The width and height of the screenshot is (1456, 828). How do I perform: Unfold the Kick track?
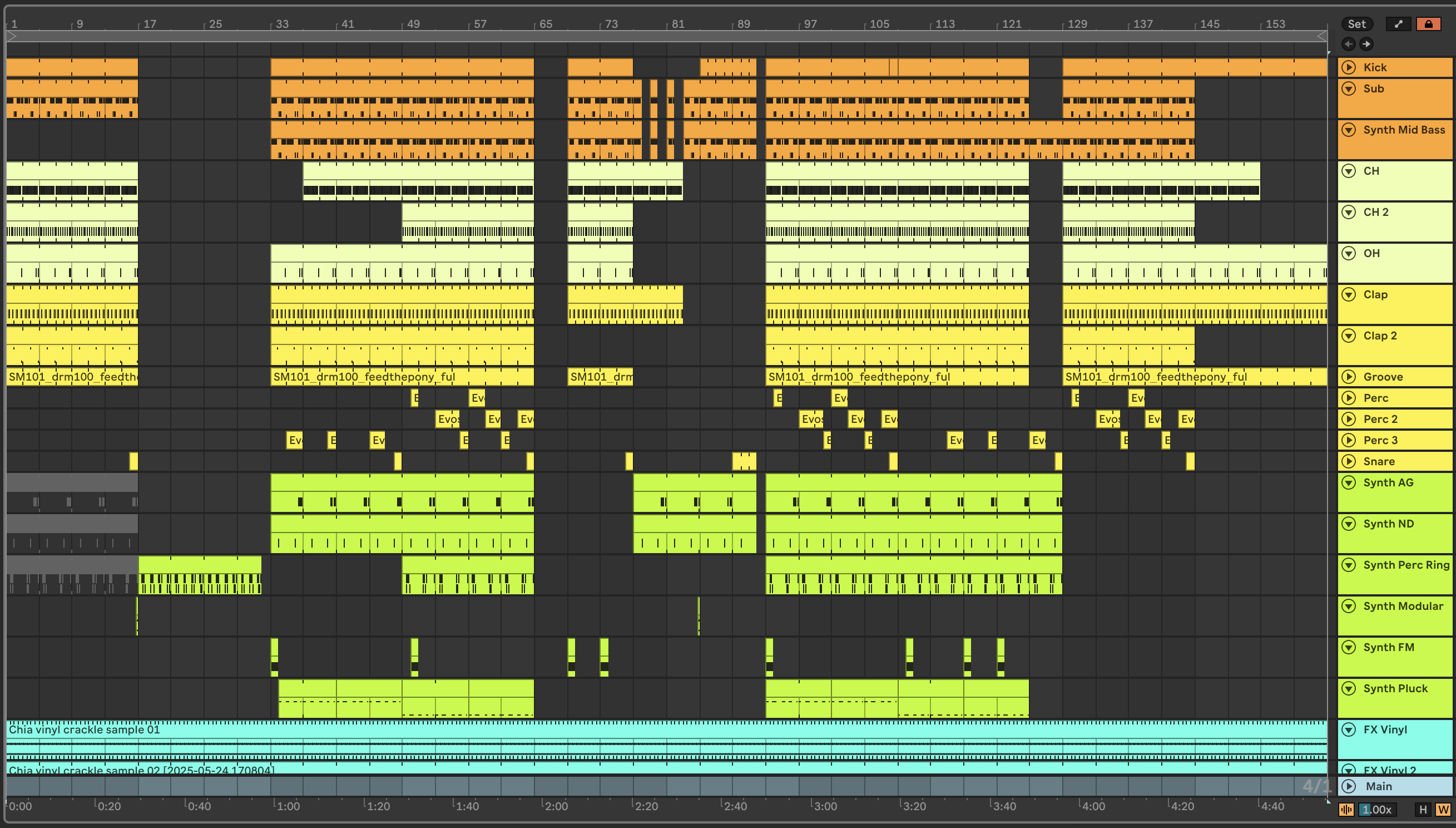click(x=1349, y=67)
